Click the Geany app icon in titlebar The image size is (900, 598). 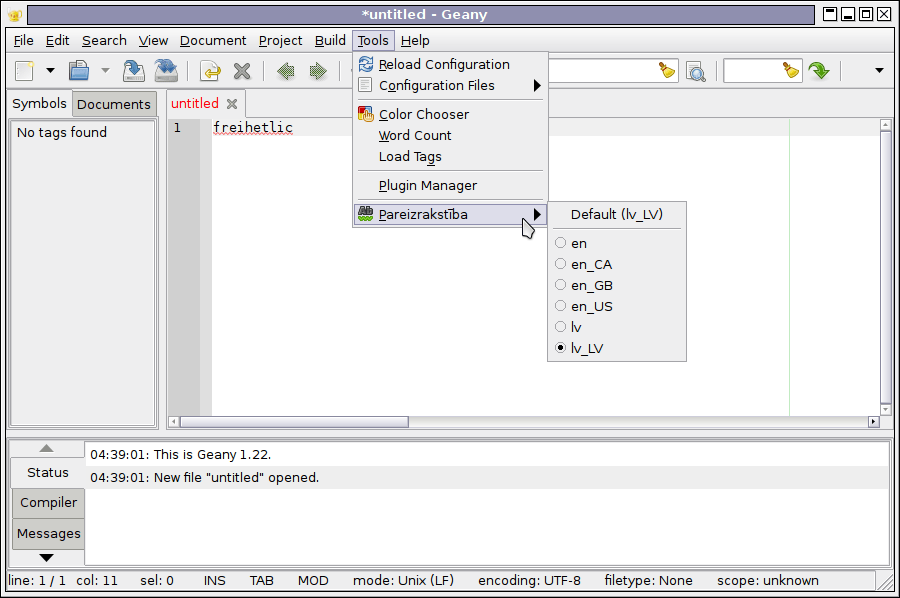click(15, 15)
